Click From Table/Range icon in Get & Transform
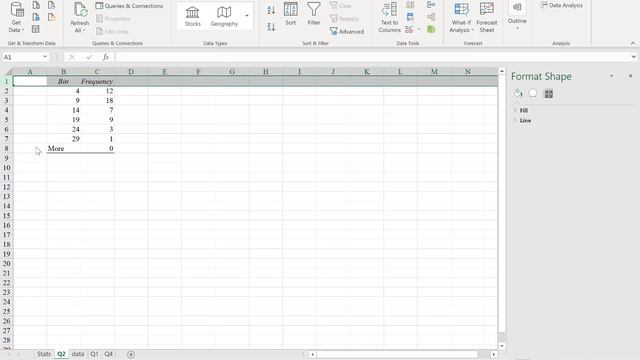Screen dimensions: 640x360 click(x=36, y=29)
